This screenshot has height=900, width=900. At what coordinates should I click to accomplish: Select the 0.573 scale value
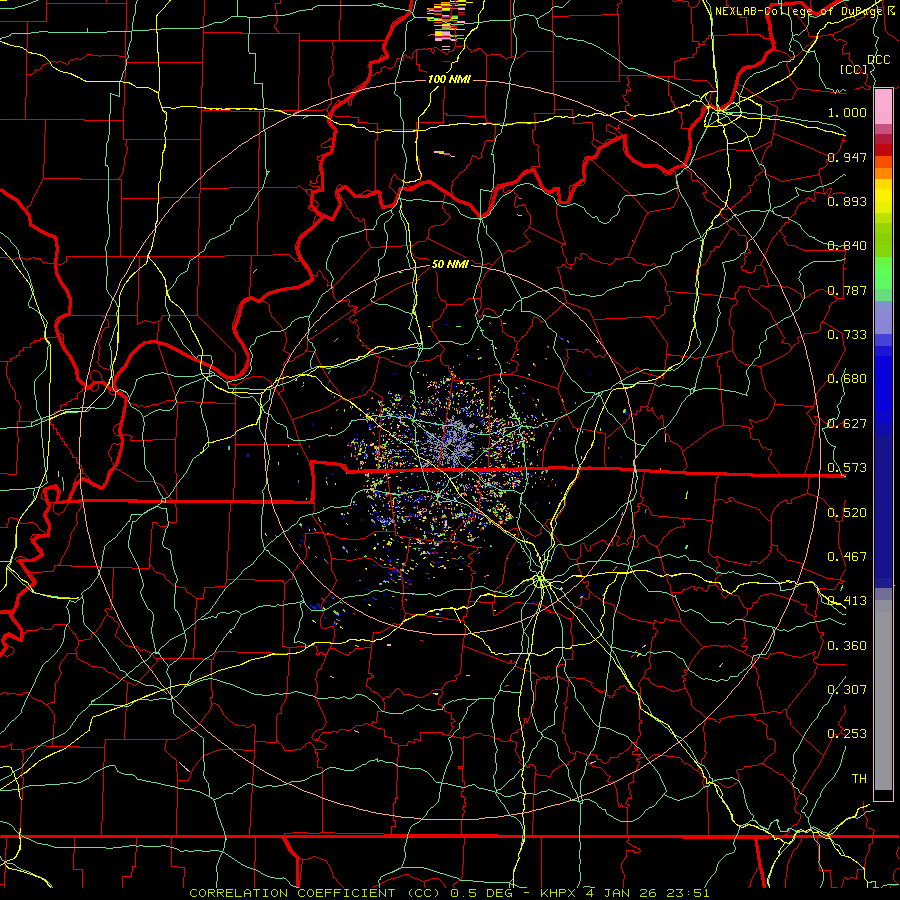pos(847,468)
